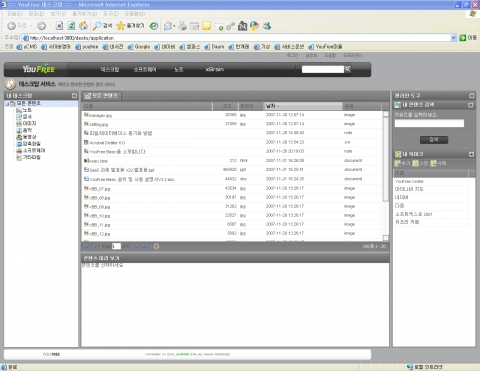Viewport: 480px width, 371px height.
Task: Print the page using printer icon
Action: (x=182, y=26)
